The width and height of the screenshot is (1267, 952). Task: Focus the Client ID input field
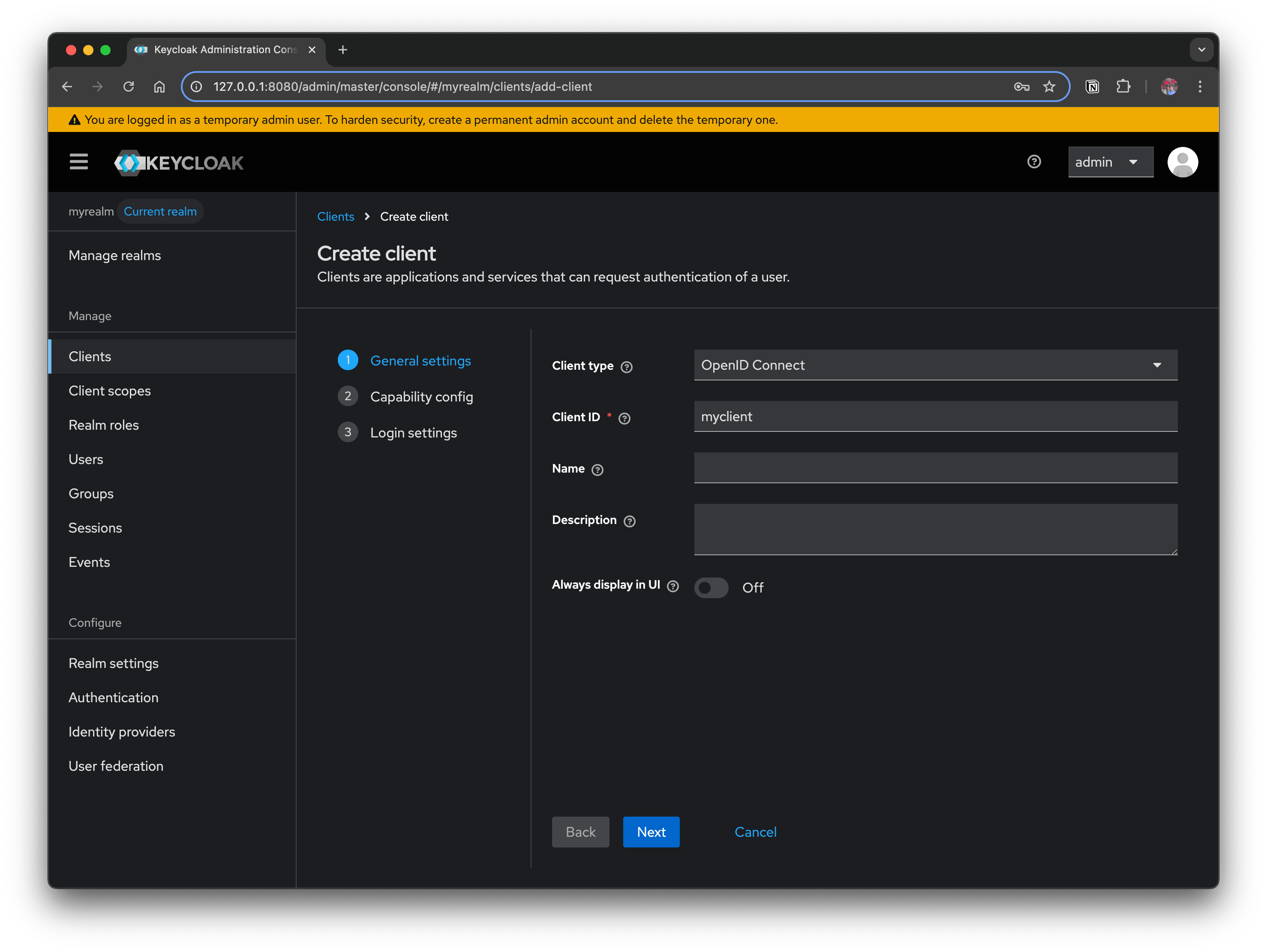[935, 417]
